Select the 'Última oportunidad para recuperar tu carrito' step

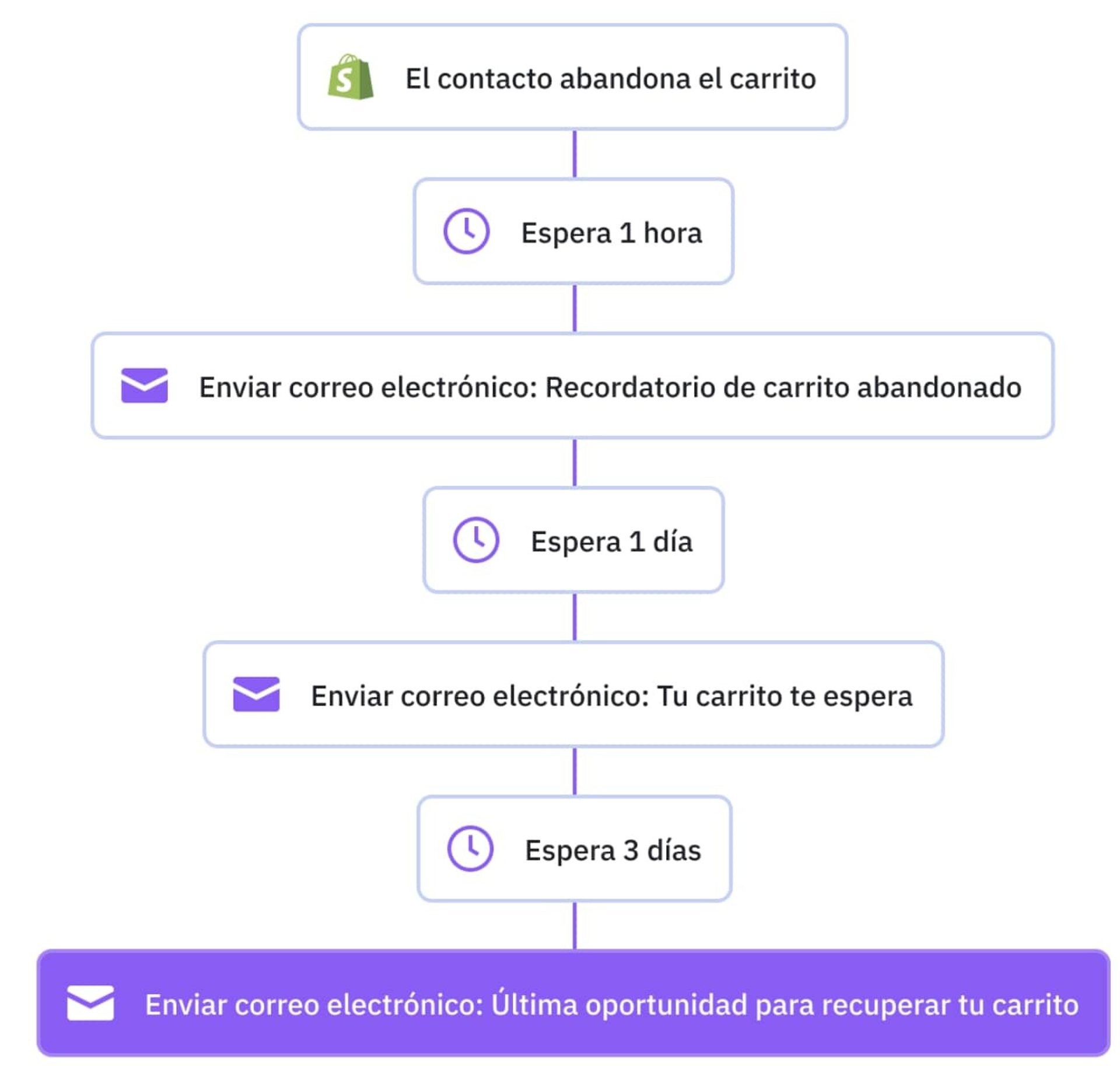coord(611,1005)
